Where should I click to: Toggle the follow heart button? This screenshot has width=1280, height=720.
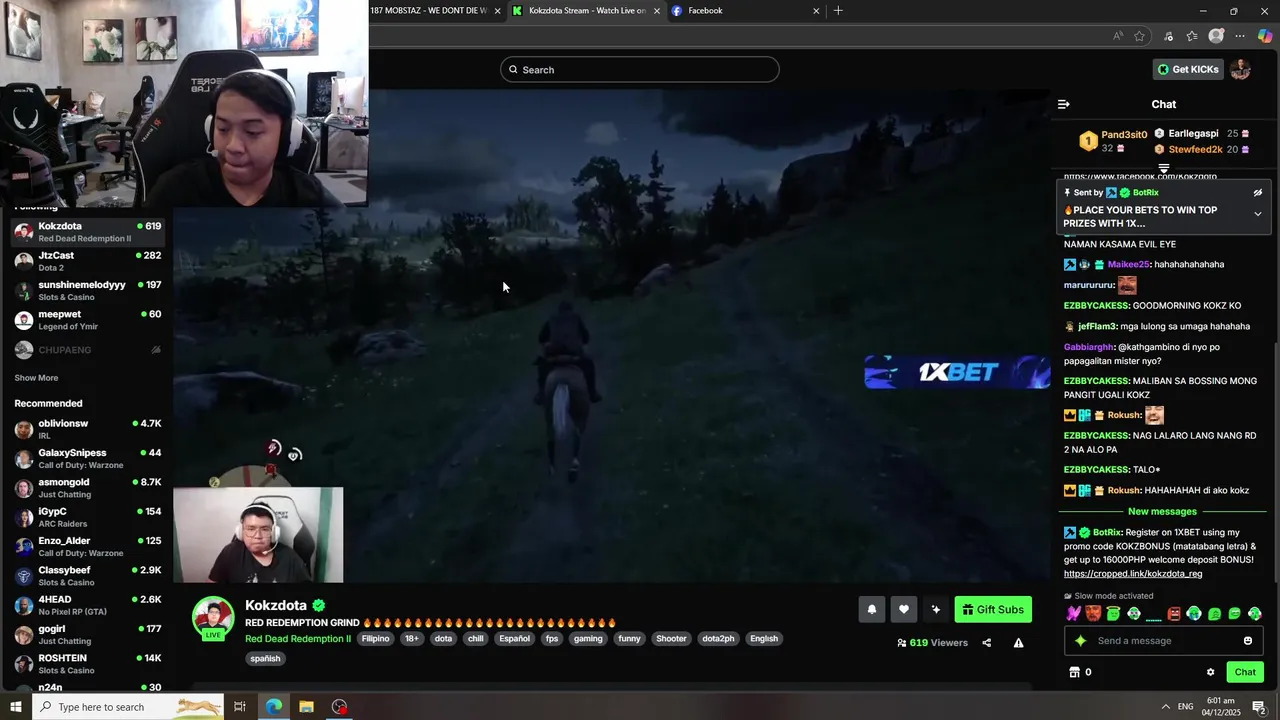coord(903,609)
